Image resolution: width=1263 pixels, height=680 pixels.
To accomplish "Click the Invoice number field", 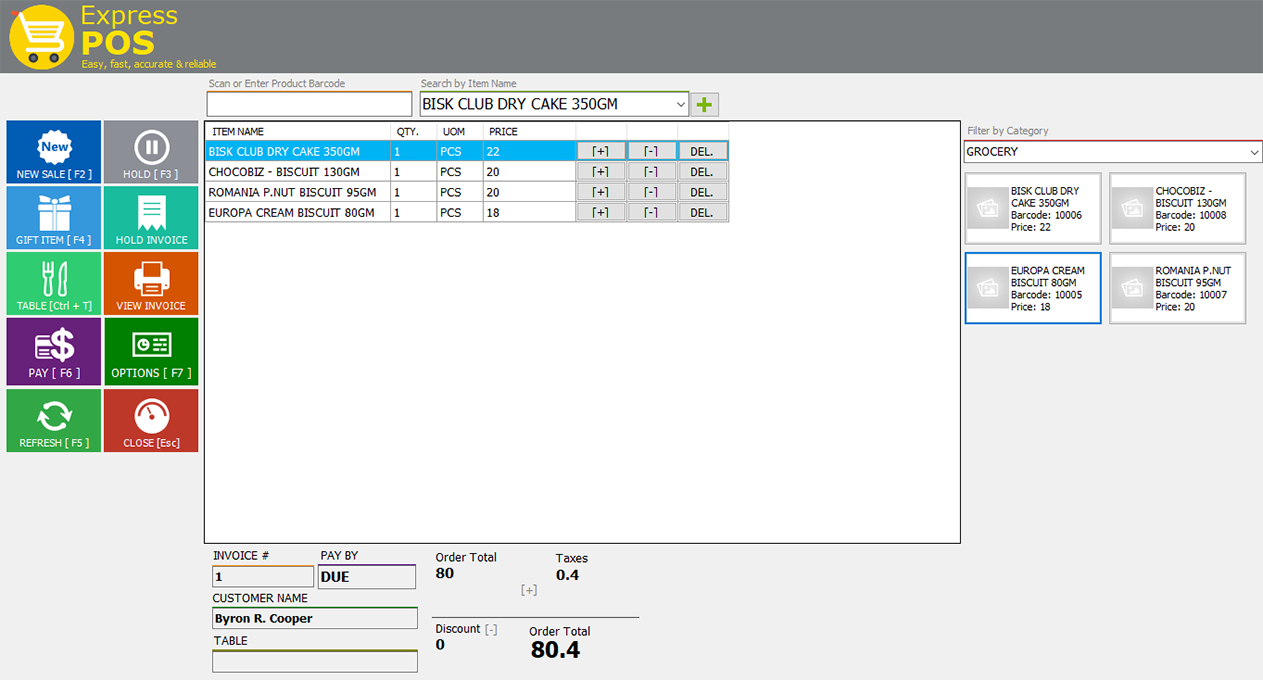I will click(263, 576).
